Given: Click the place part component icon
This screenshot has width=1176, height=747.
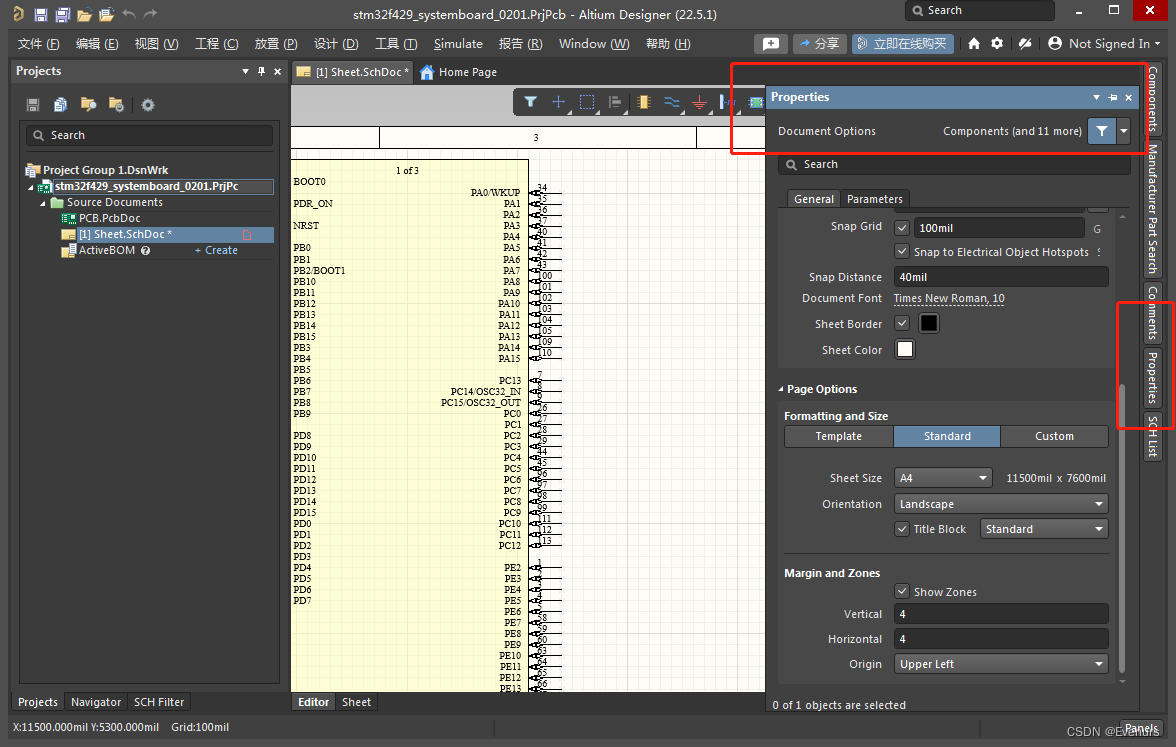Looking at the screenshot, I should (644, 102).
